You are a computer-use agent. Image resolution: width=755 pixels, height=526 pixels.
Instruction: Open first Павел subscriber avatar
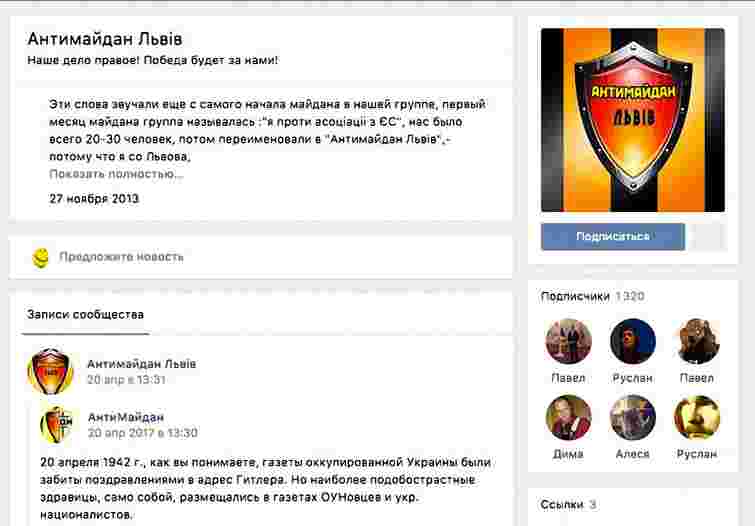[568, 342]
